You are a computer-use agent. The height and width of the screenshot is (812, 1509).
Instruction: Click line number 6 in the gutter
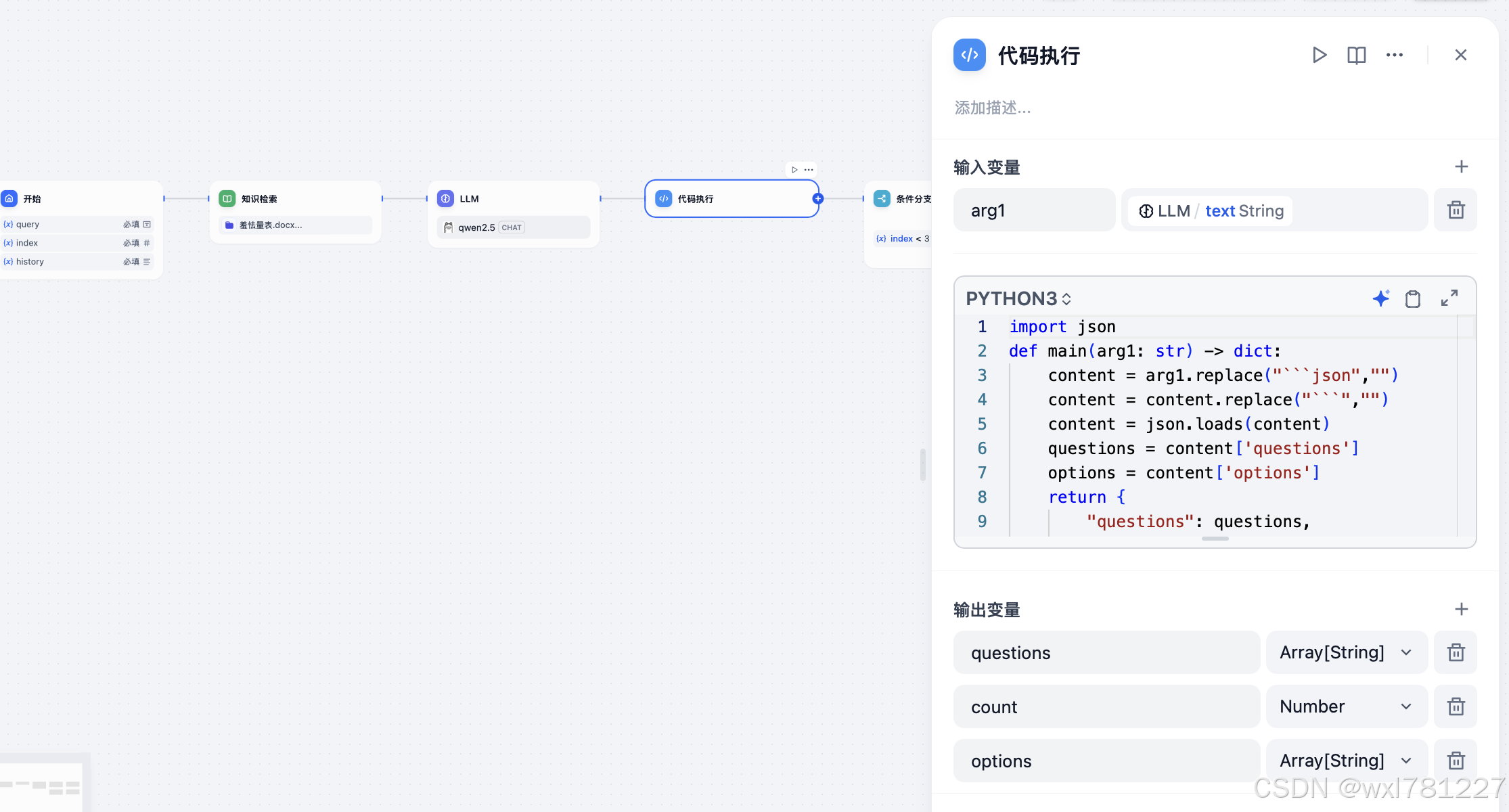pos(982,448)
